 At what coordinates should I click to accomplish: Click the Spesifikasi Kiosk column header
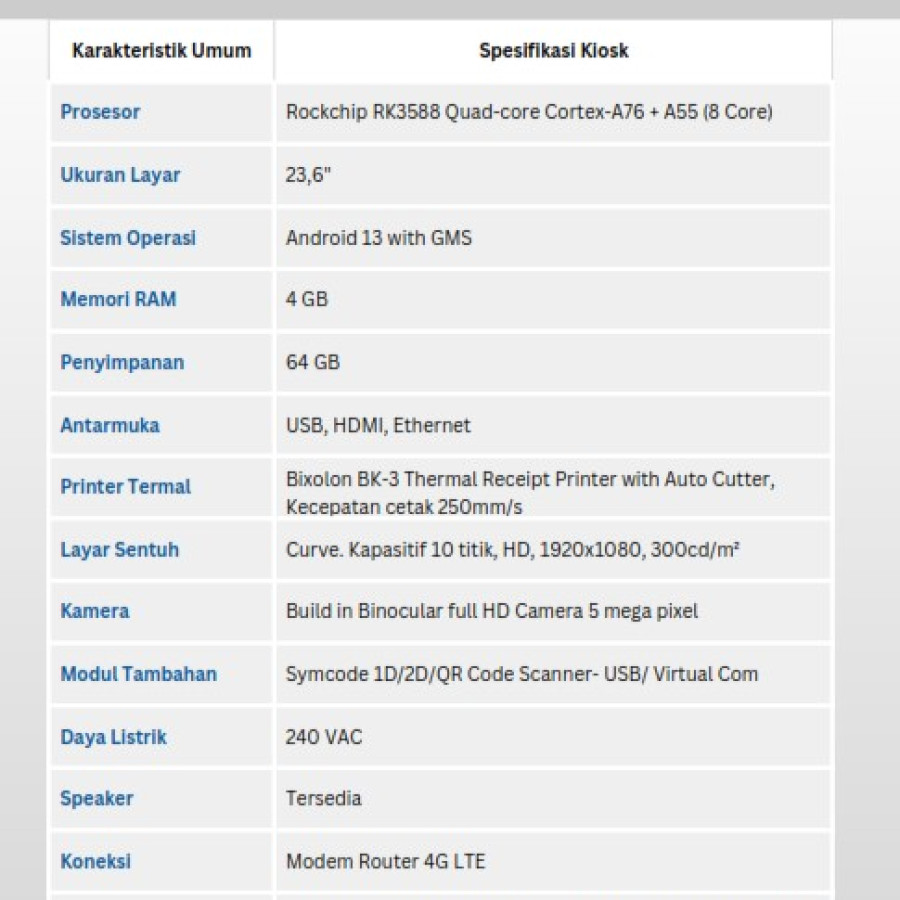tap(554, 51)
